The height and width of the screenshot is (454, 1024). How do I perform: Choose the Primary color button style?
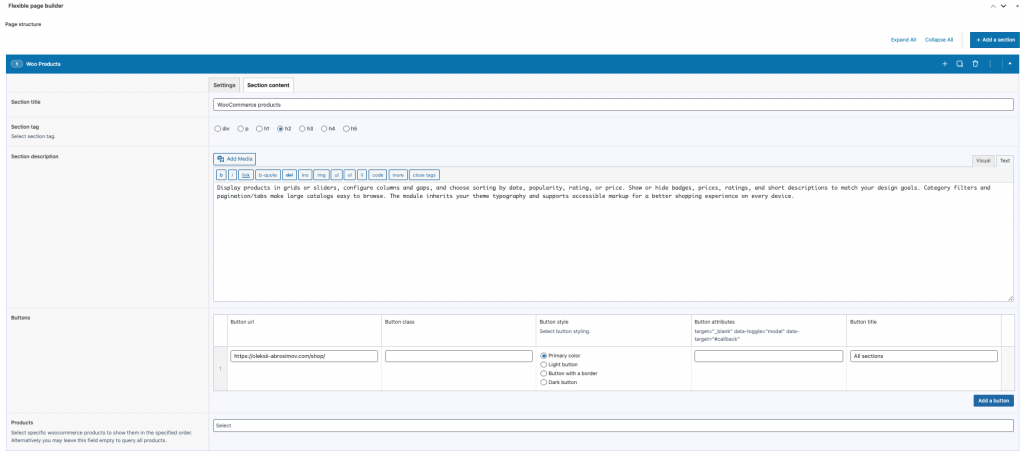(544, 355)
